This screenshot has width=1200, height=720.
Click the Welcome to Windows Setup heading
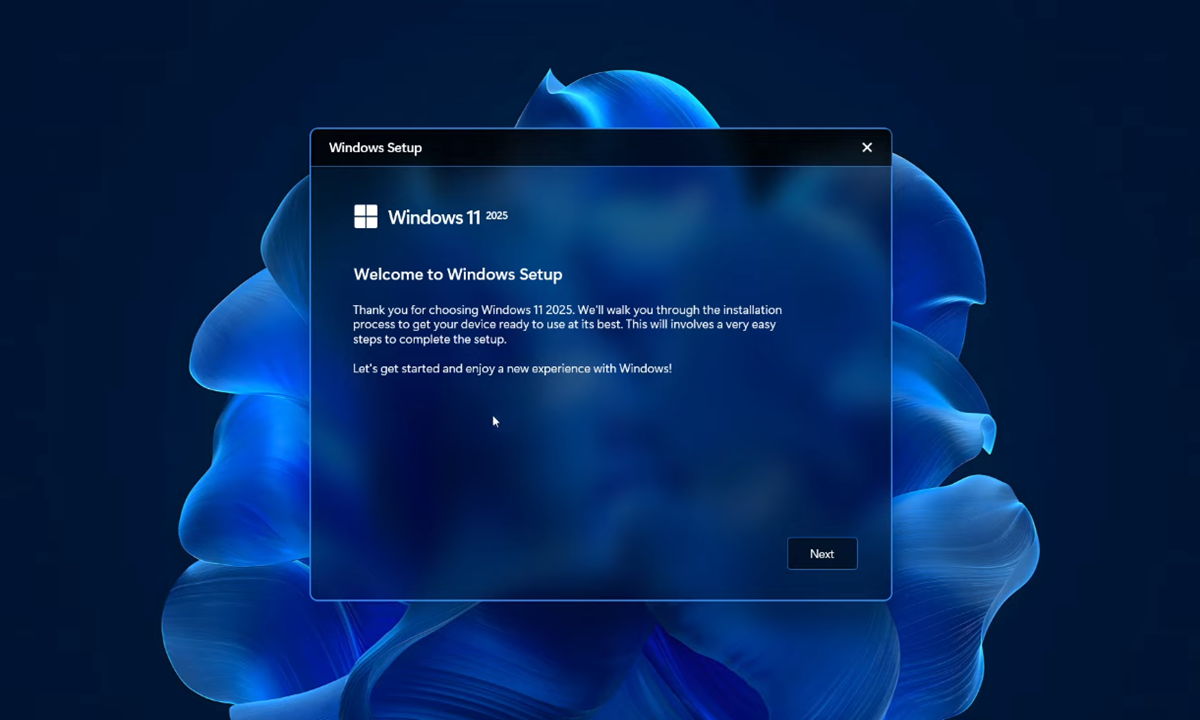(457, 274)
